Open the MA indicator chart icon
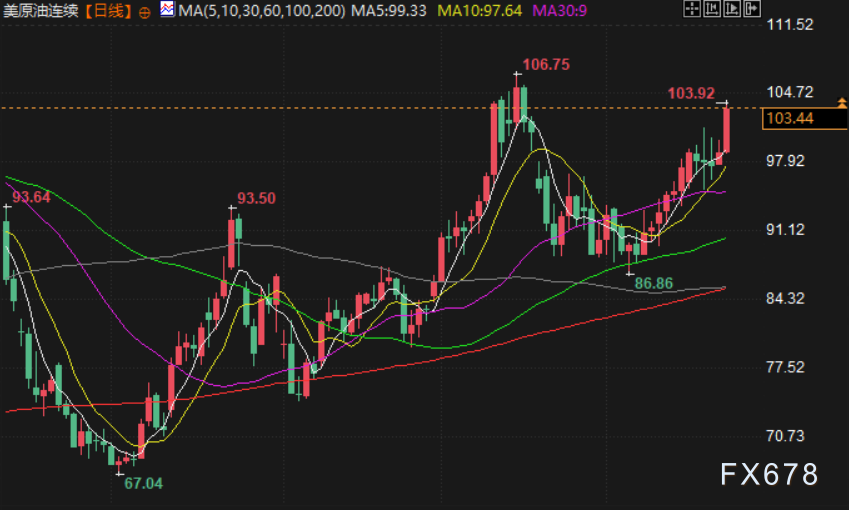This screenshot has height=510, width=849. [x=167, y=9]
